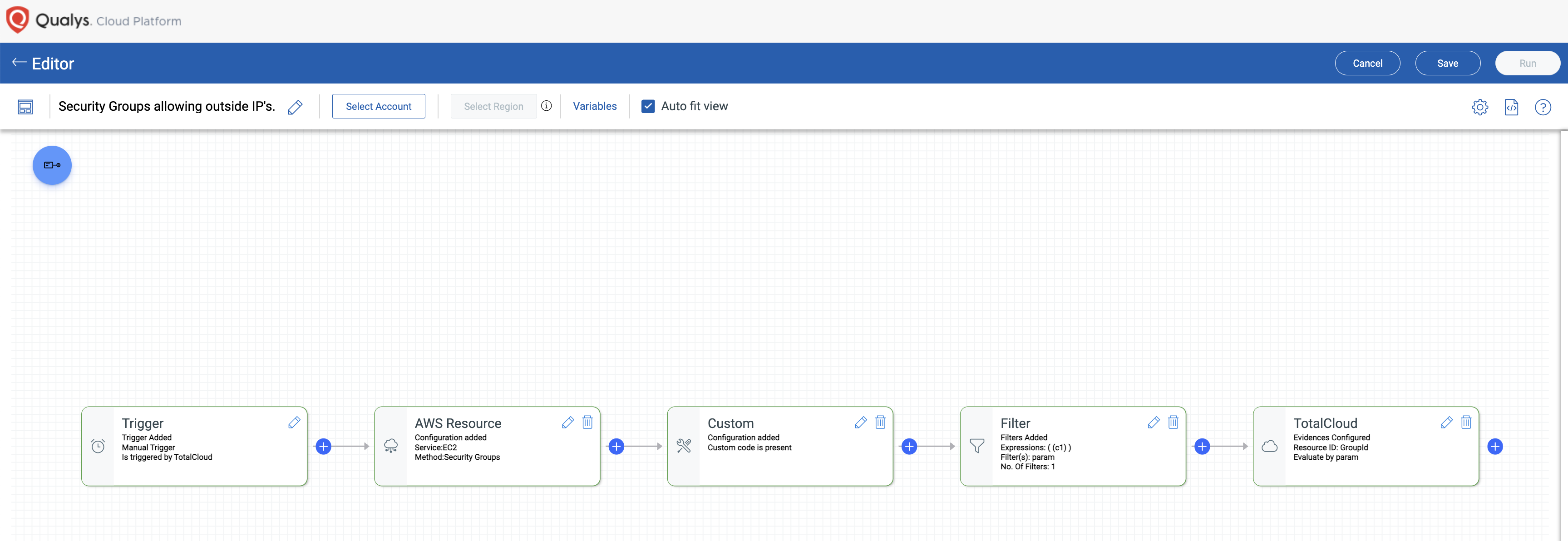Click the AWS Resource cloud icon
This screenshot has width=1568, height=541.
(391, 446)
